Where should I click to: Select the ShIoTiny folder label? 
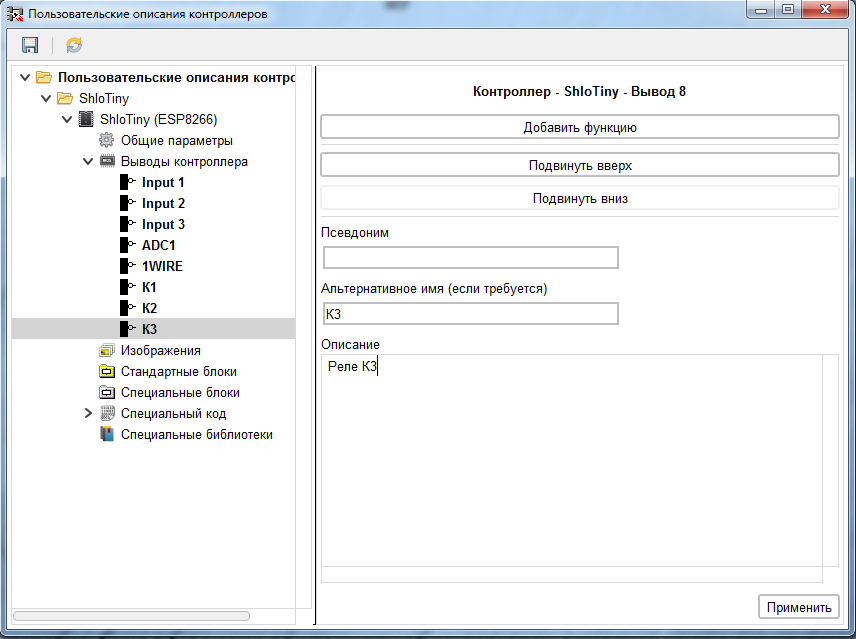coord(104,98)
